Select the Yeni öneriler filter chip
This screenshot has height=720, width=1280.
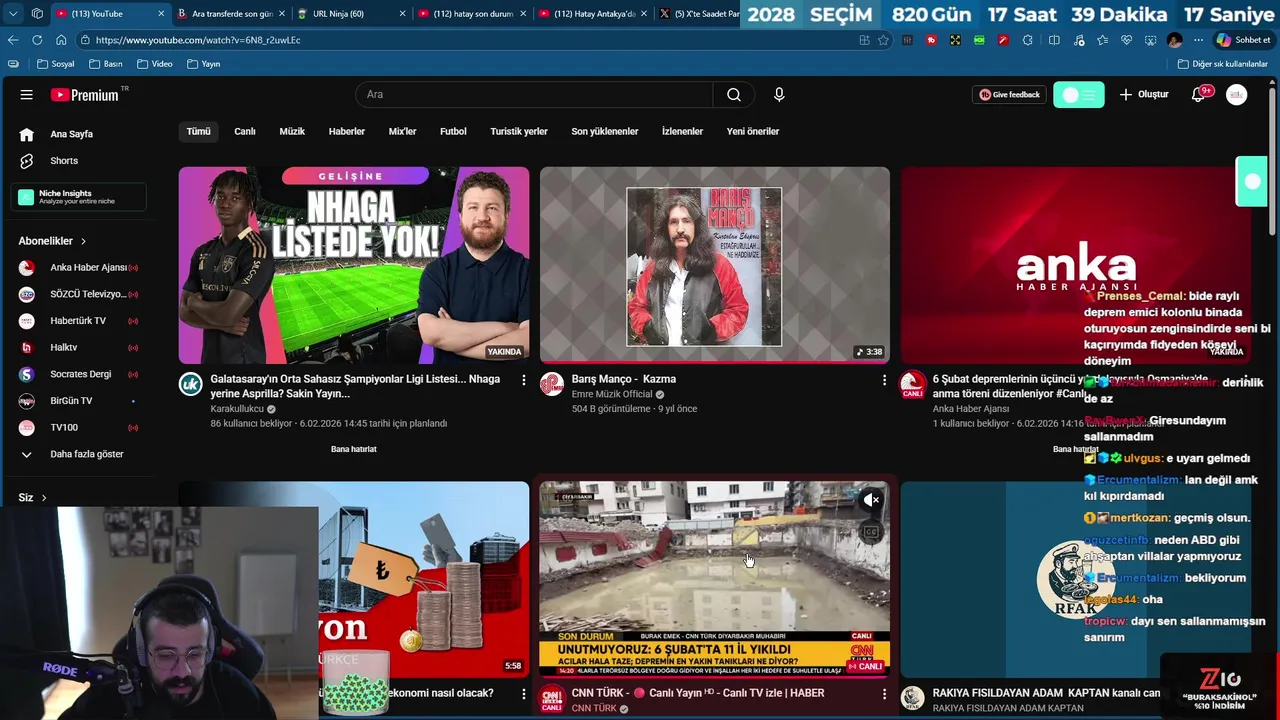753,131
